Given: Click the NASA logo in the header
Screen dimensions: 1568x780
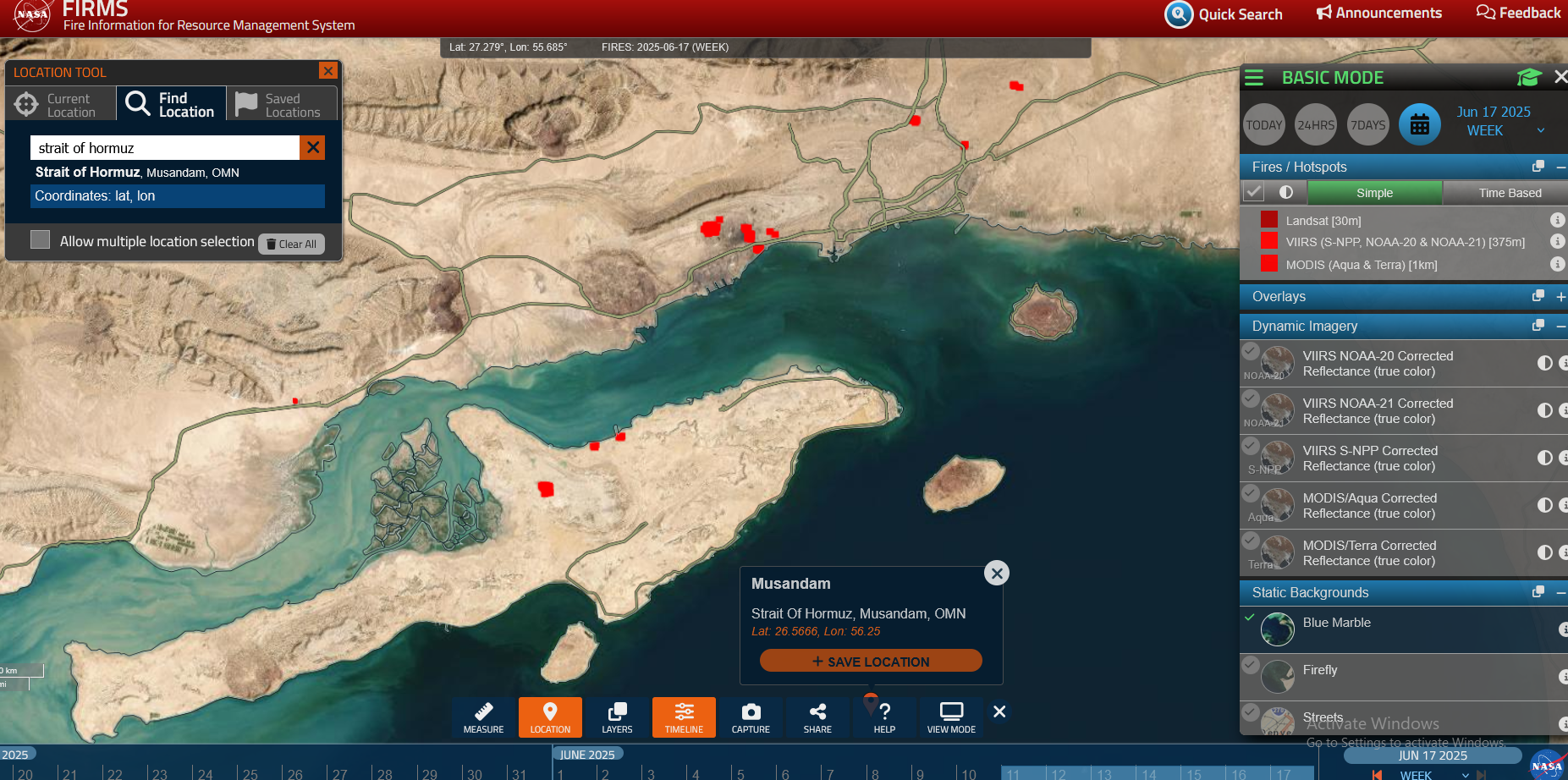Looking at the screenshot, I should click(x=31, y=14).
